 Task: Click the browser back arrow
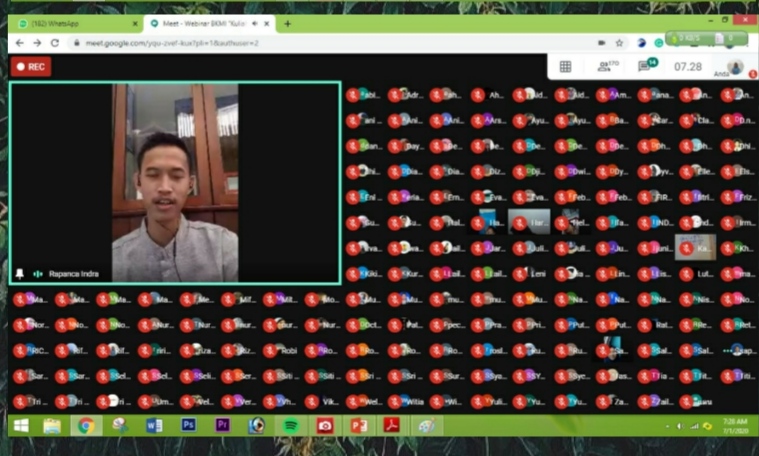tap(19, 43)
